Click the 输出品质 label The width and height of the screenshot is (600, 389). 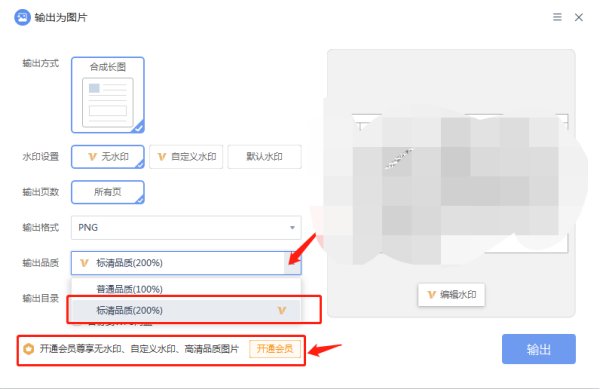(41, 263)
